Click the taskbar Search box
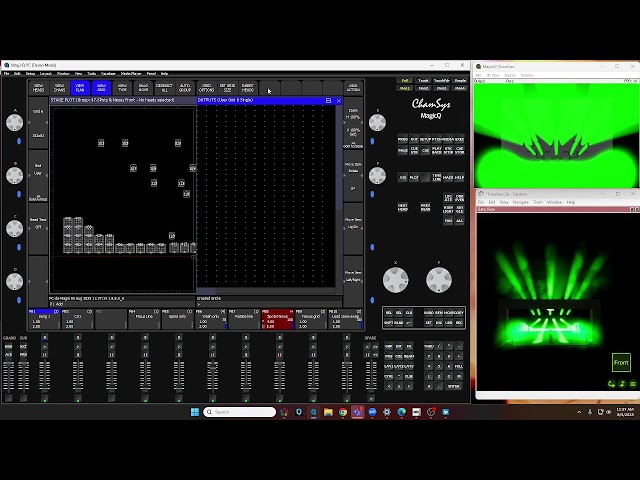The height and width of the screenshot is (480, 640). 240,412
